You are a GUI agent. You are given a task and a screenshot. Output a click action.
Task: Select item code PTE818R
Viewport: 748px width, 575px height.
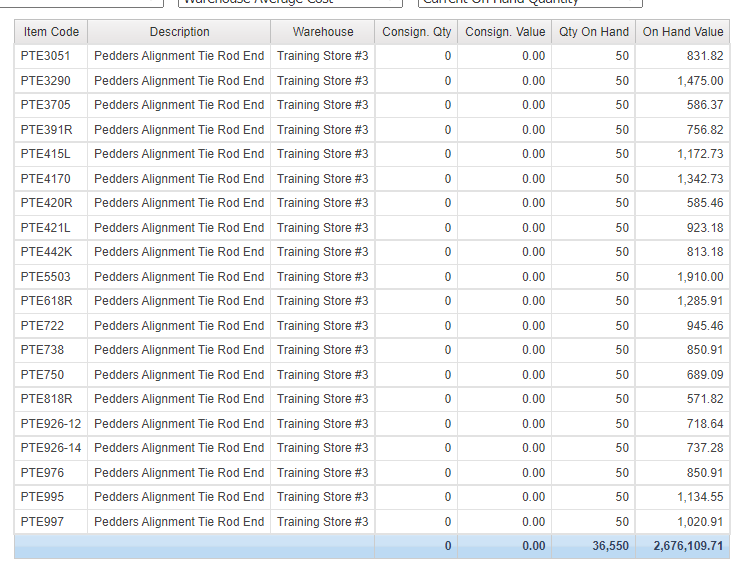[46, 399]
